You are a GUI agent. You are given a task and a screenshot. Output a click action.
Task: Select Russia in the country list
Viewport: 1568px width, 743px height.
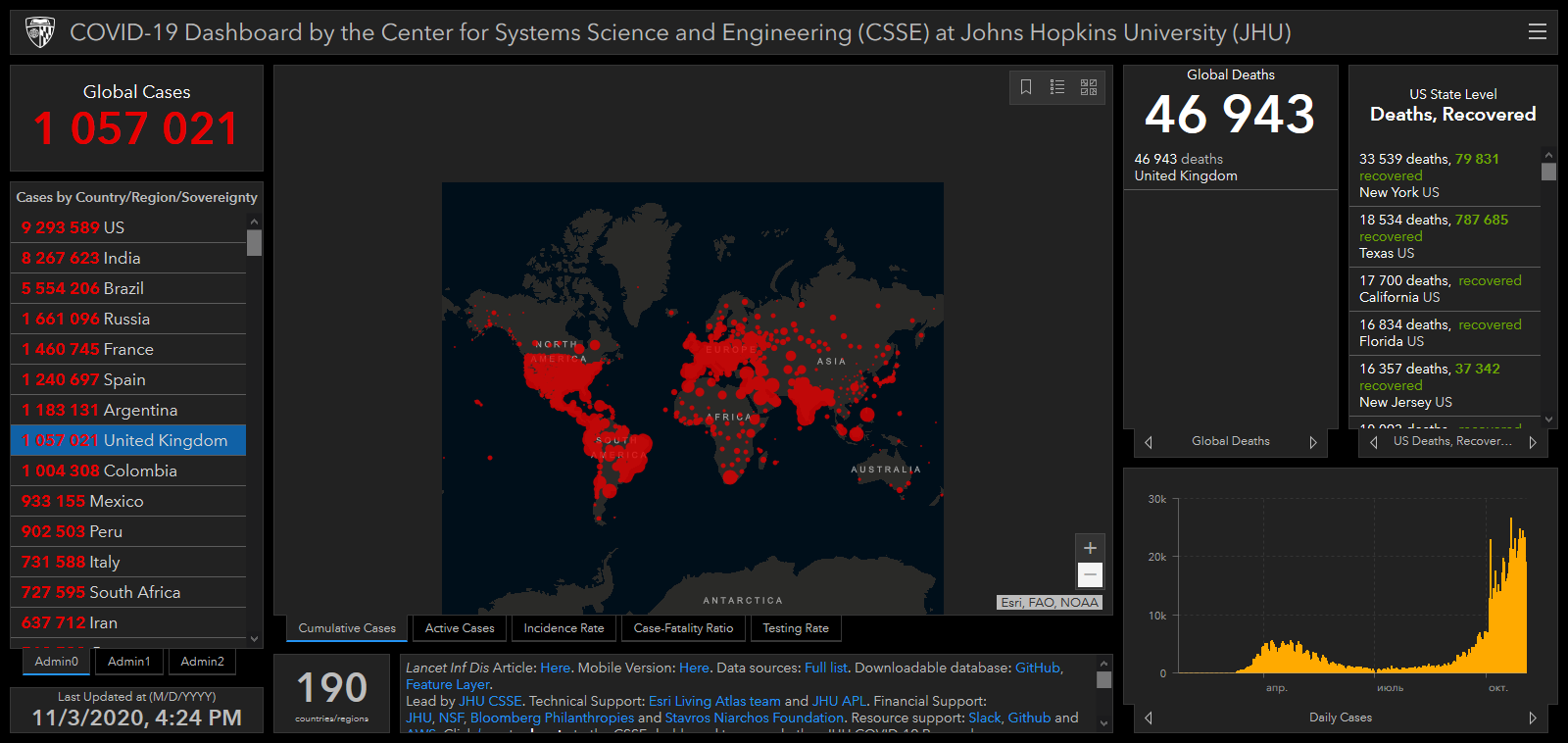128,319
